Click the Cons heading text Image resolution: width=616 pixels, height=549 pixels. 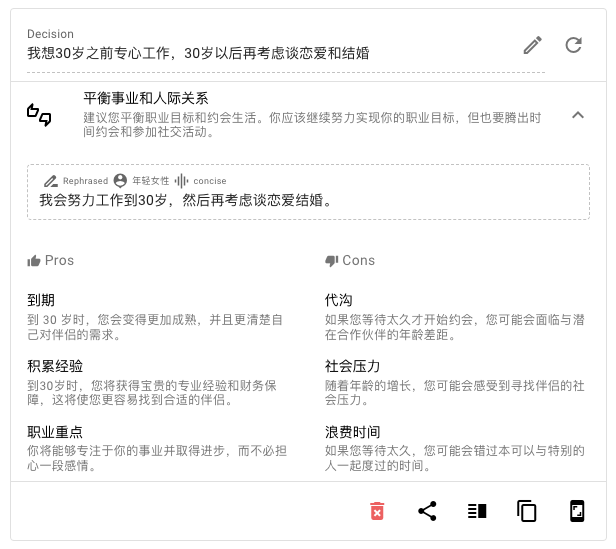click(358, 261)
